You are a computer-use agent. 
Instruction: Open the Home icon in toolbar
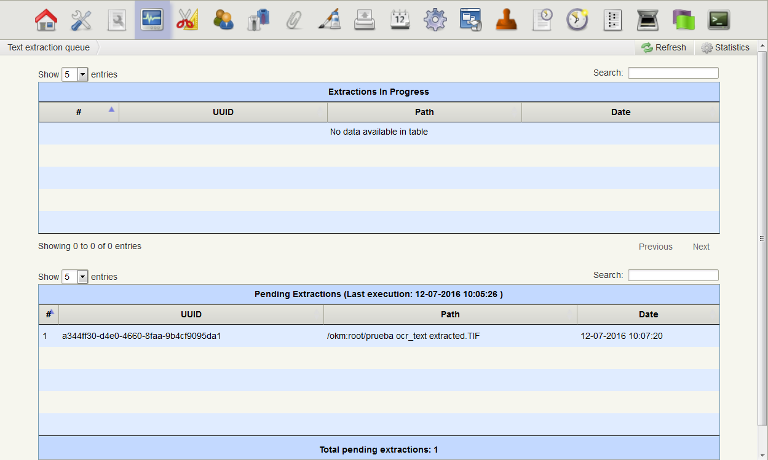coord(46,20)
